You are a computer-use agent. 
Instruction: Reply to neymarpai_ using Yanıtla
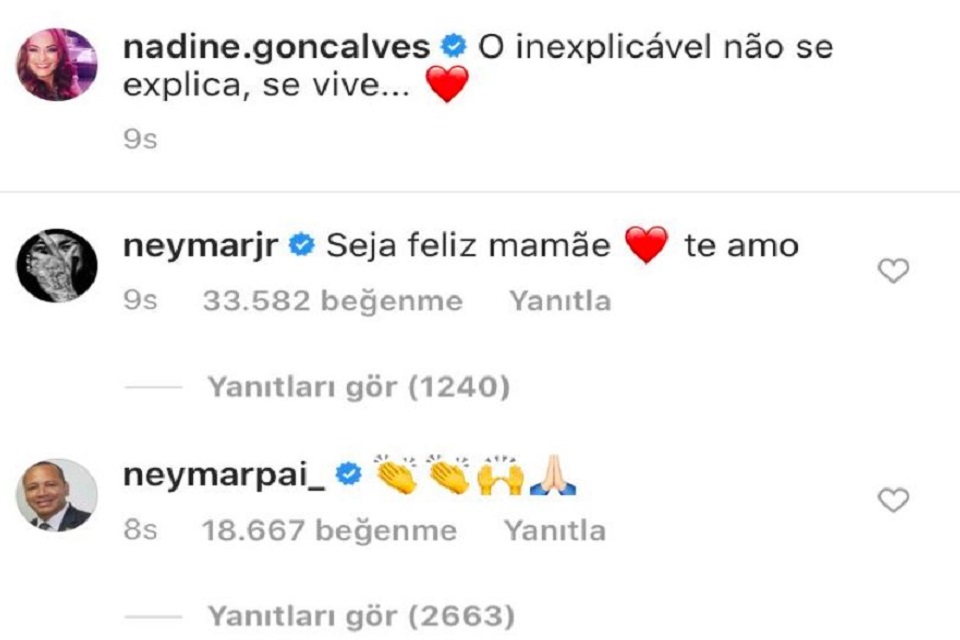[x=555, y=531]
